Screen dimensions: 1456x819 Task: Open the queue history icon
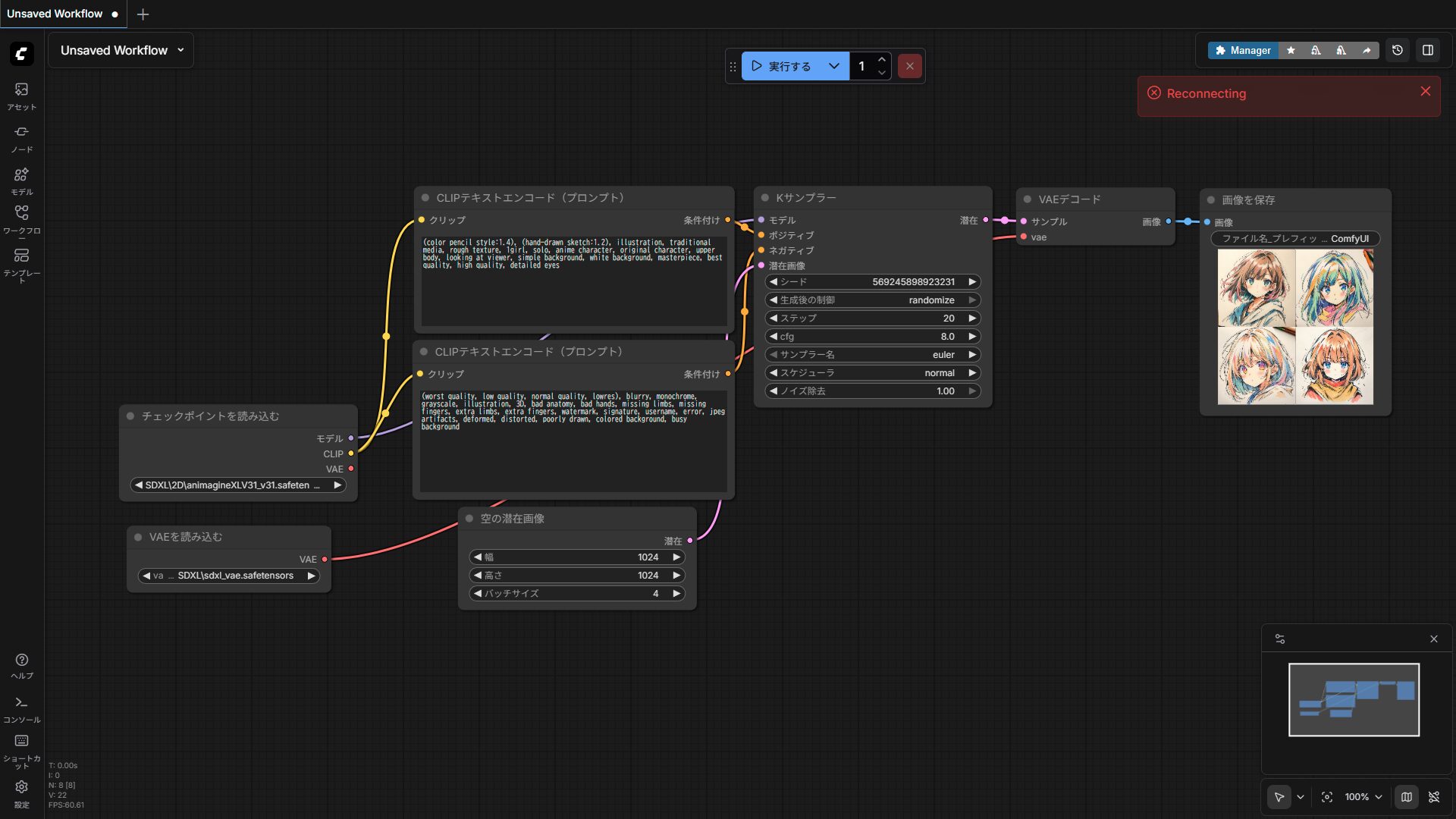(1398, 50)
